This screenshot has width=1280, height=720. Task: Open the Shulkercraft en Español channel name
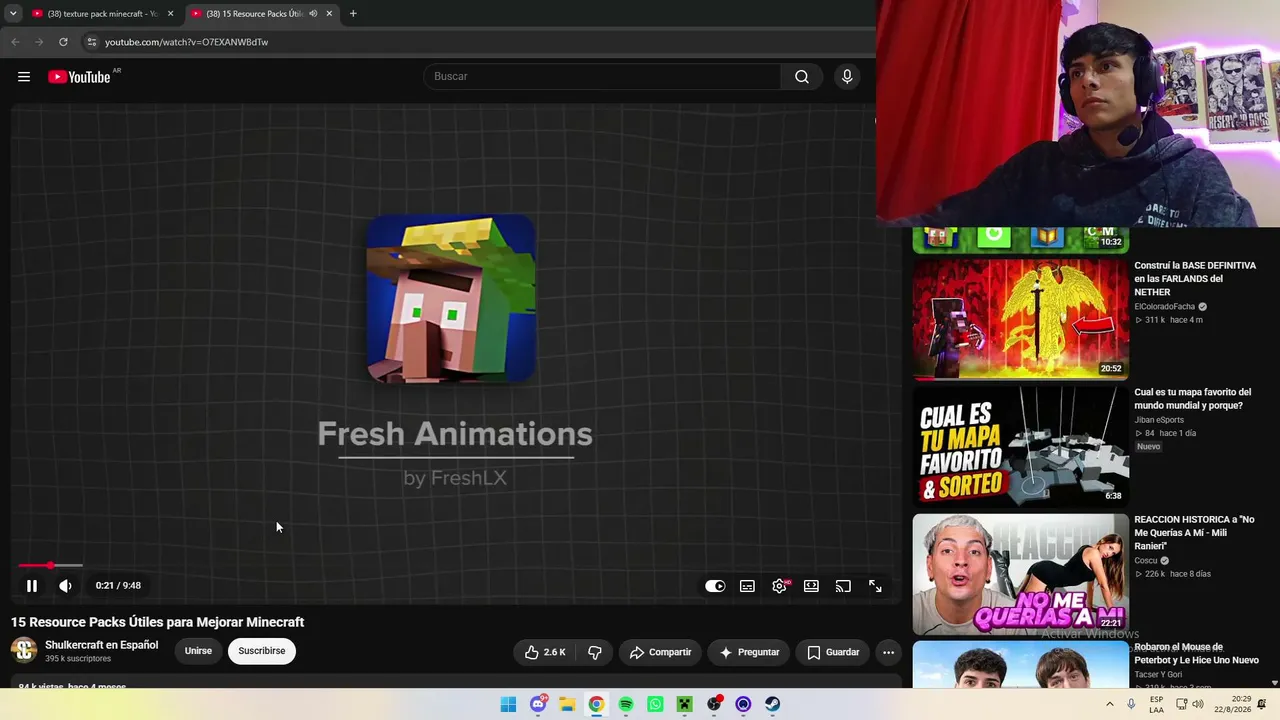[101, 645]
